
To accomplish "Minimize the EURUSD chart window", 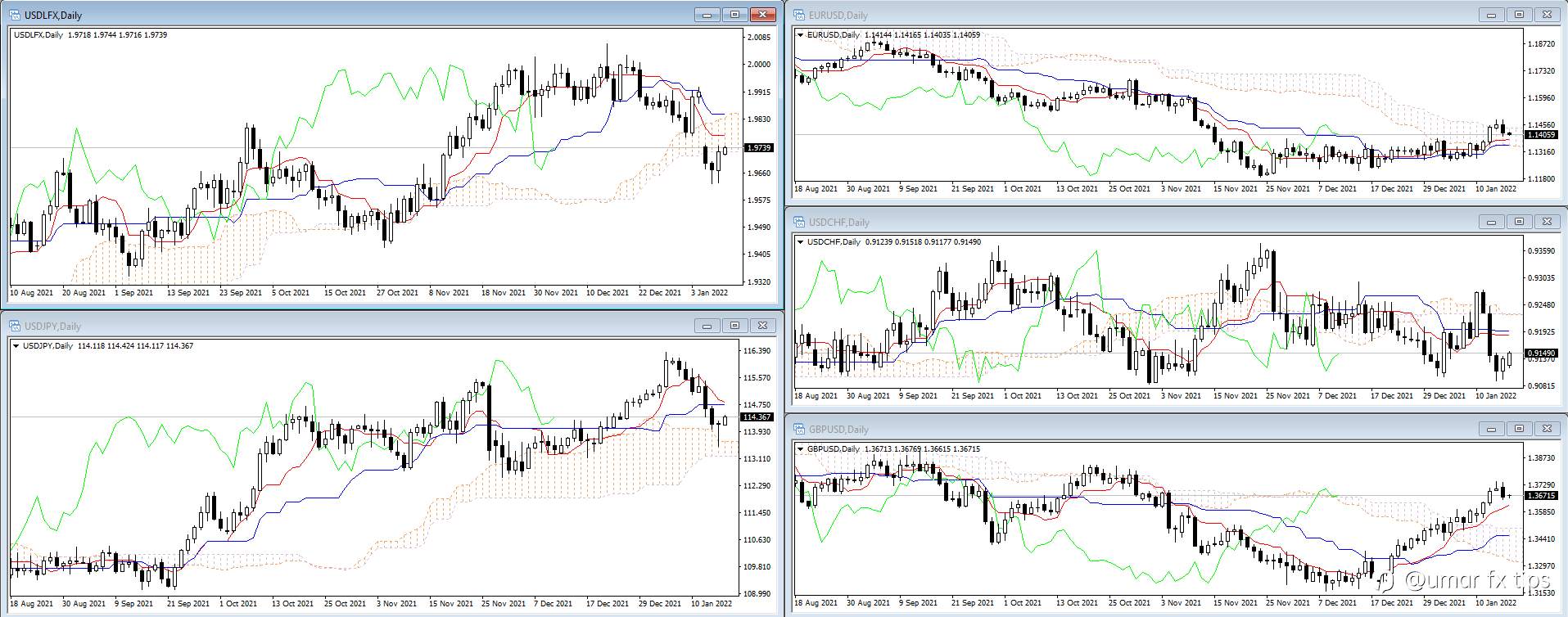I will [1491, 15].
